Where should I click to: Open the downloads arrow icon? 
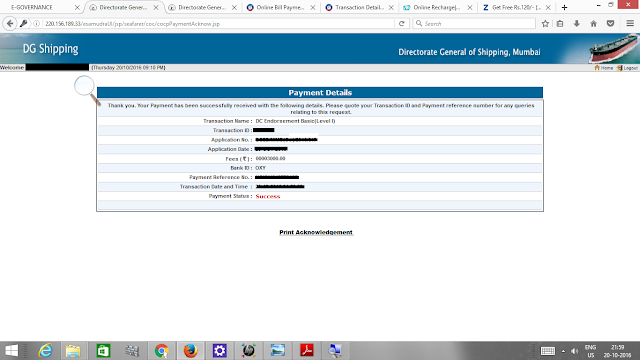tap(577, 24)
